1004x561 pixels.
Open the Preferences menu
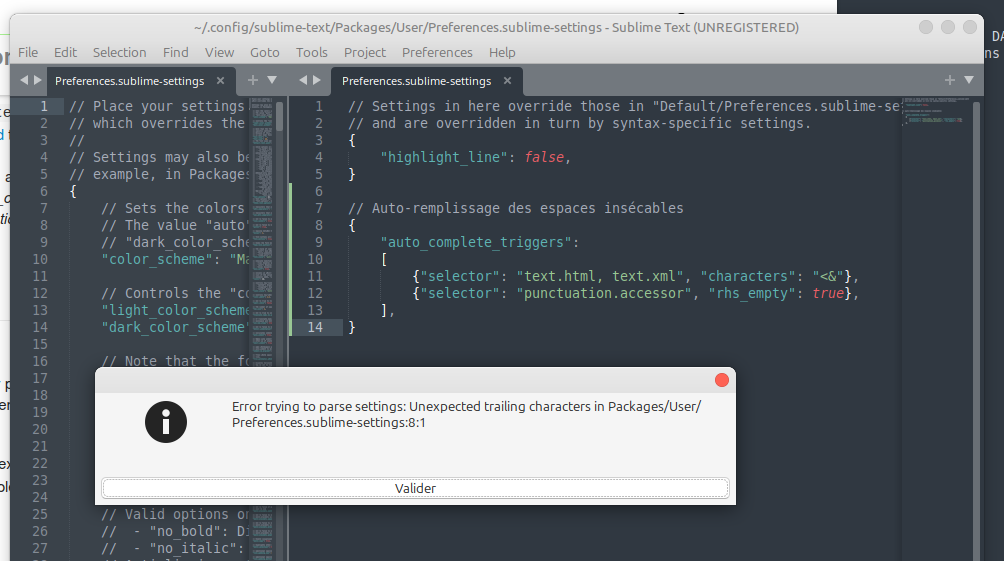[437, 53]
